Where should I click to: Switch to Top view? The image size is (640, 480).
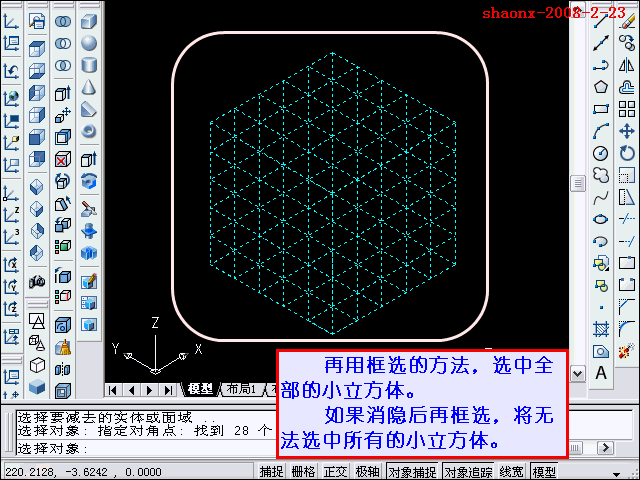37,49
